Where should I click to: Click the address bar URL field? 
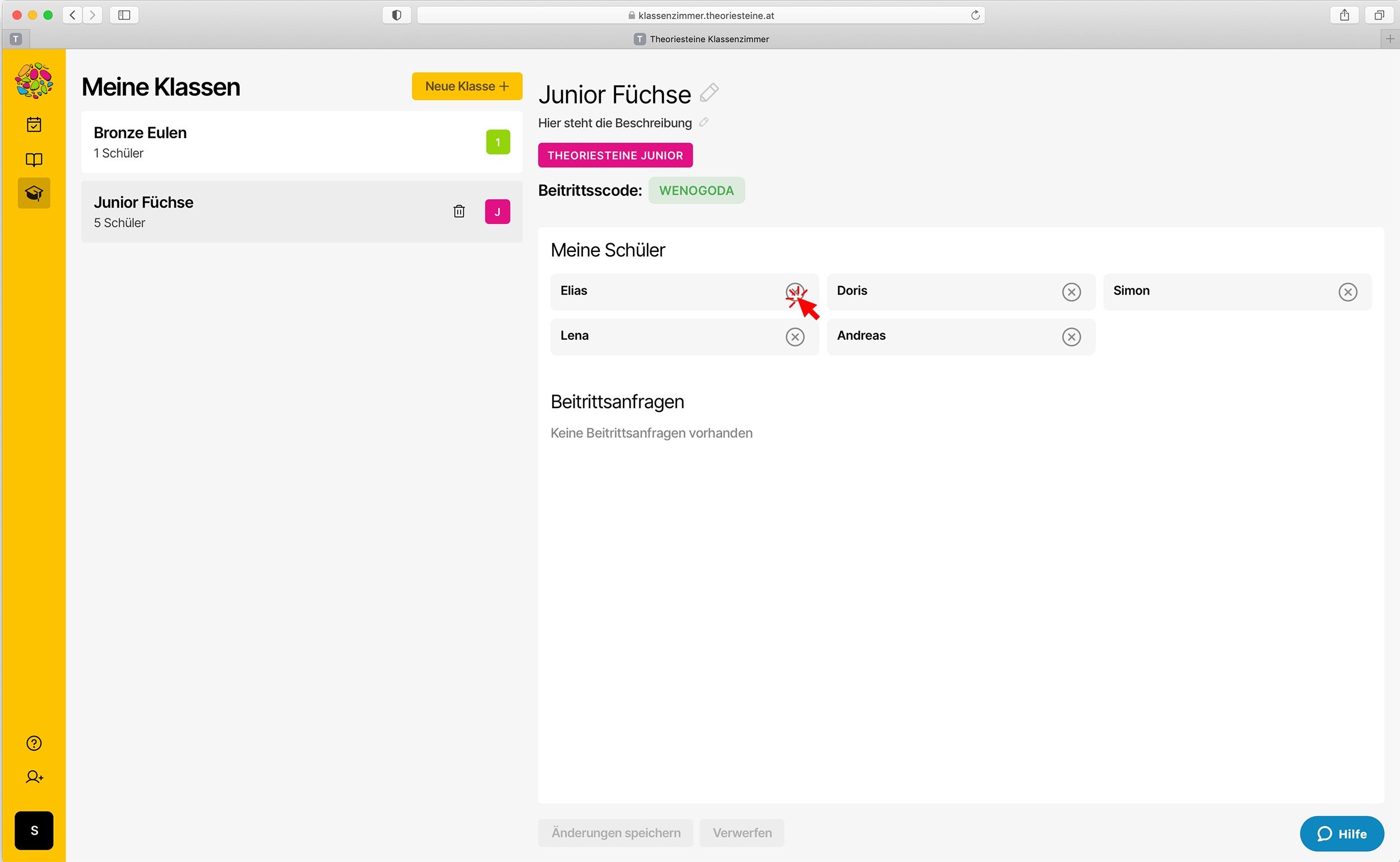pyautogui.click(x=701, y=15)
